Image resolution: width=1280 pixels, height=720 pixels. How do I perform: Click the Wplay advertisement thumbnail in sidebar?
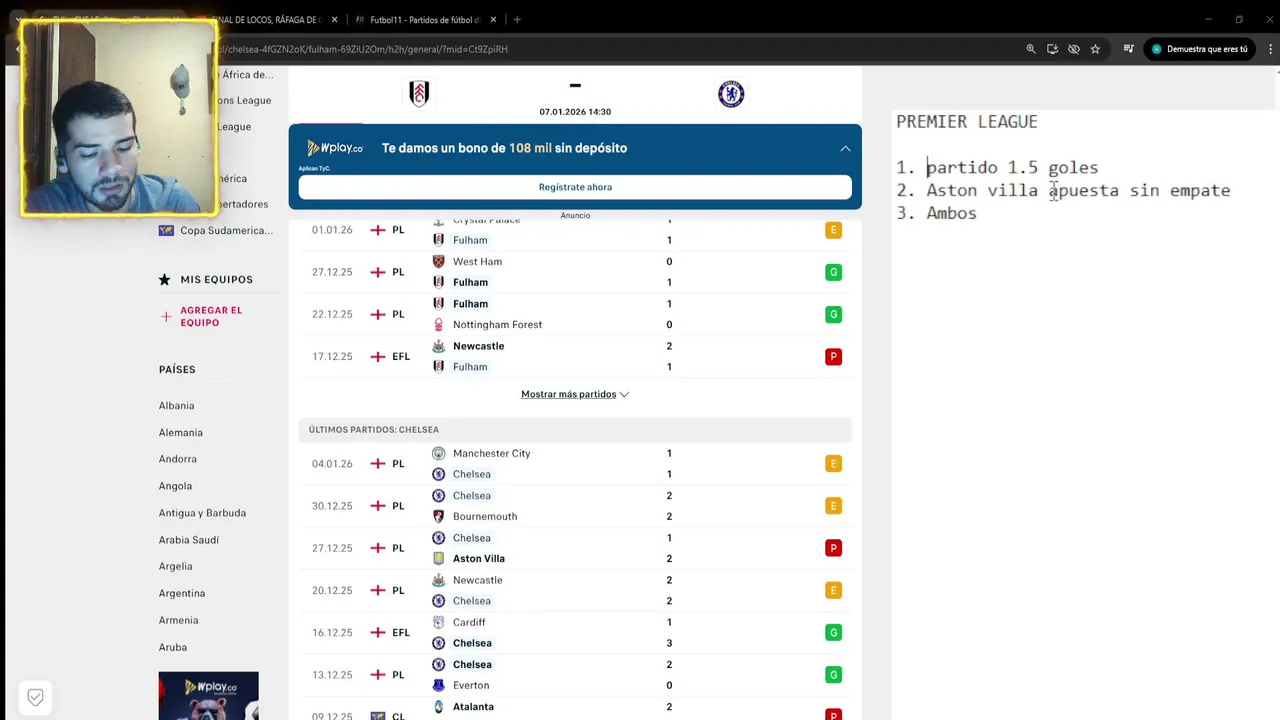click(208, 695)
